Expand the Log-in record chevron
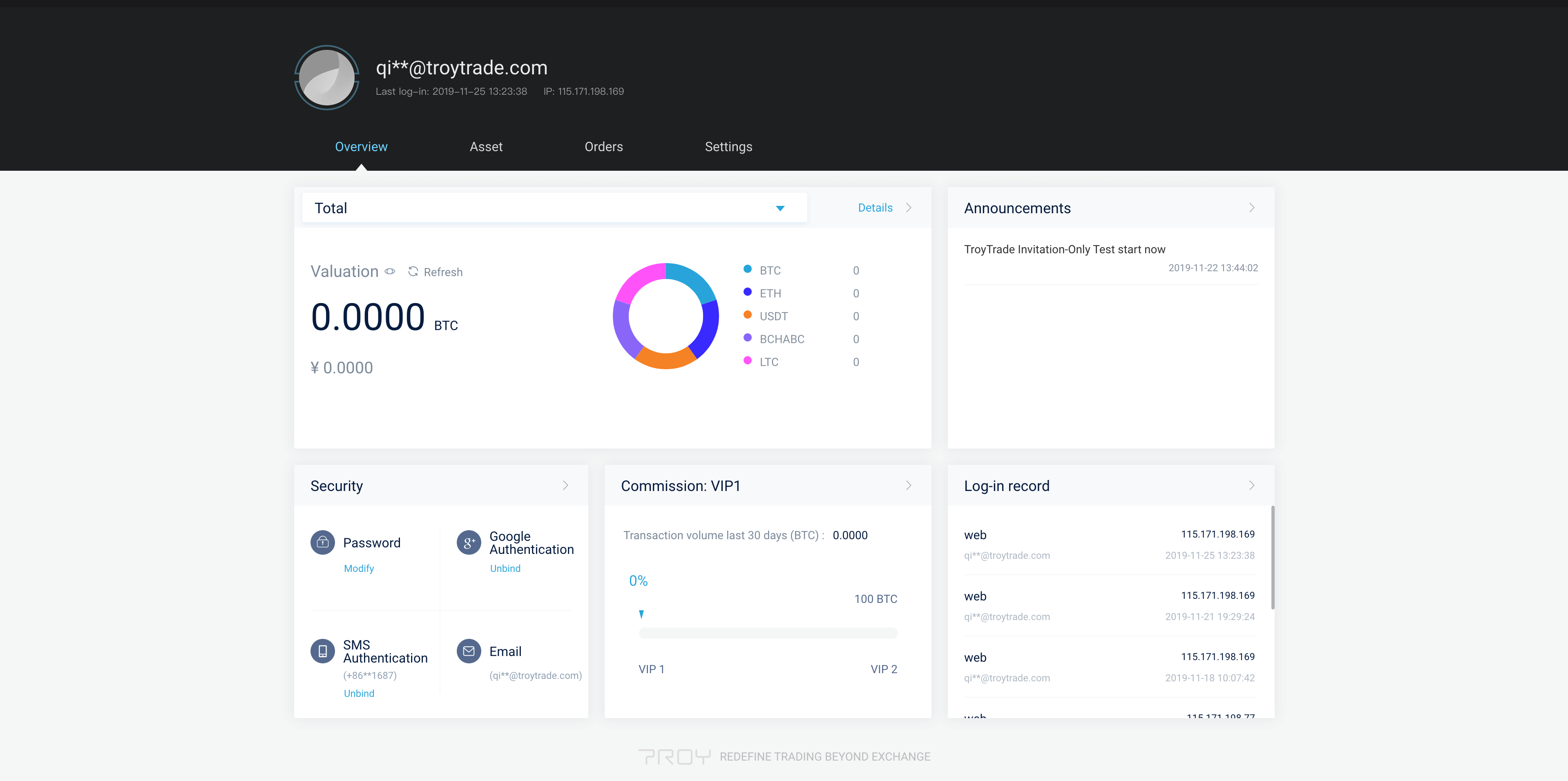Viewport: 1568px width, 781px height. click(1251, 485)
